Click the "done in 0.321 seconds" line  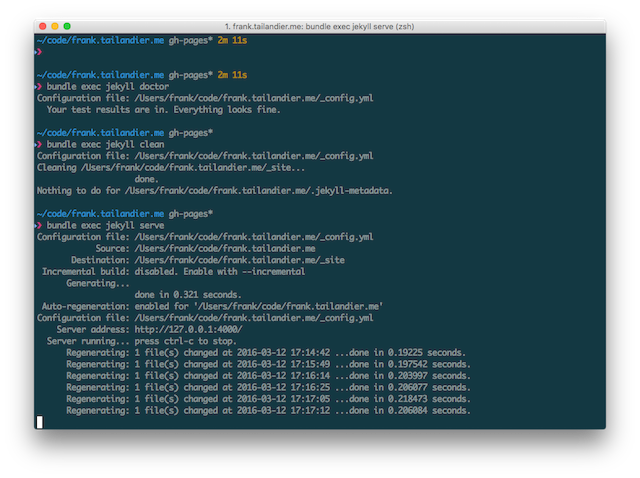pos(188,295)
